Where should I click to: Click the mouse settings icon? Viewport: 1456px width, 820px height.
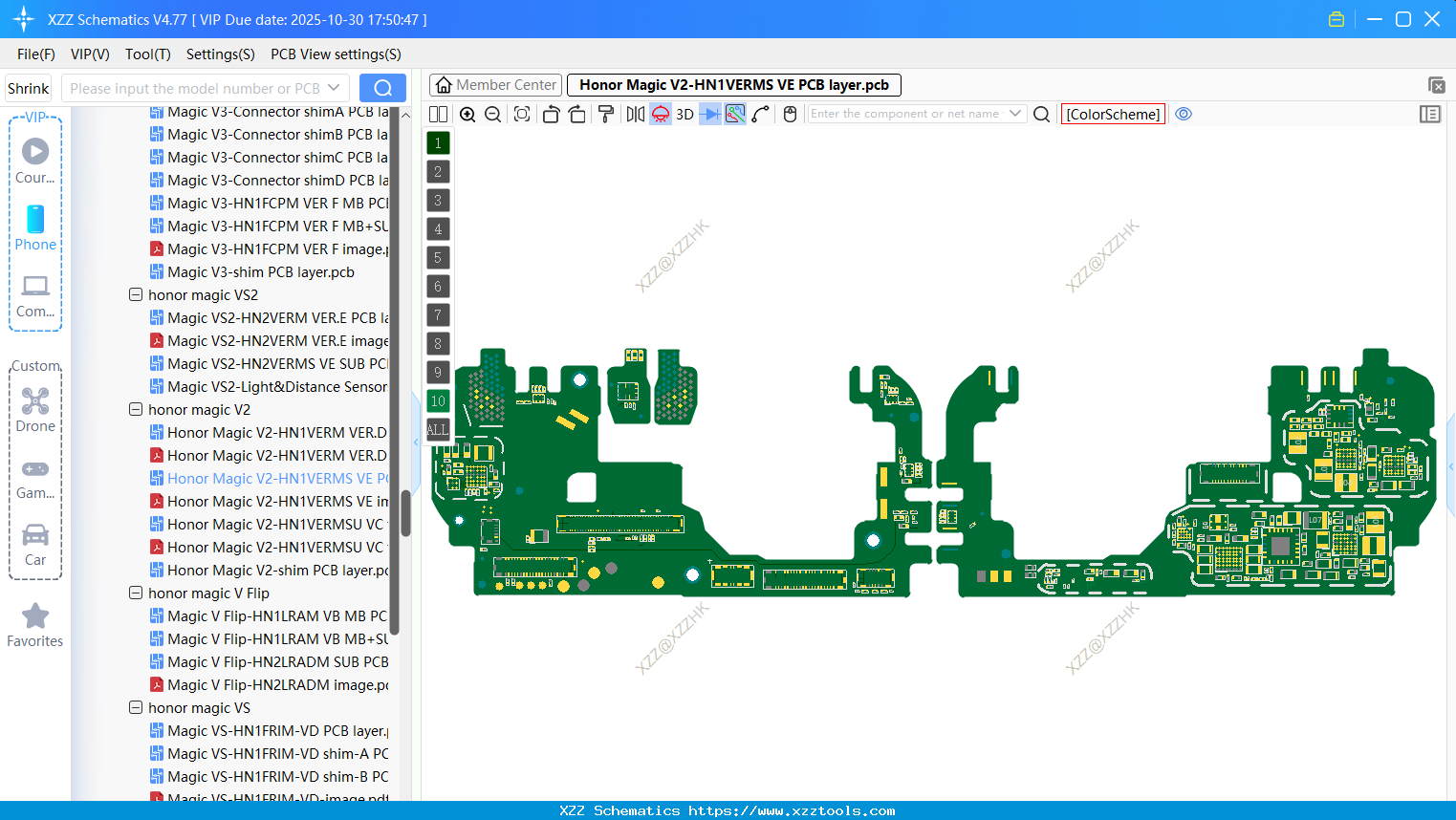point(790,114)
